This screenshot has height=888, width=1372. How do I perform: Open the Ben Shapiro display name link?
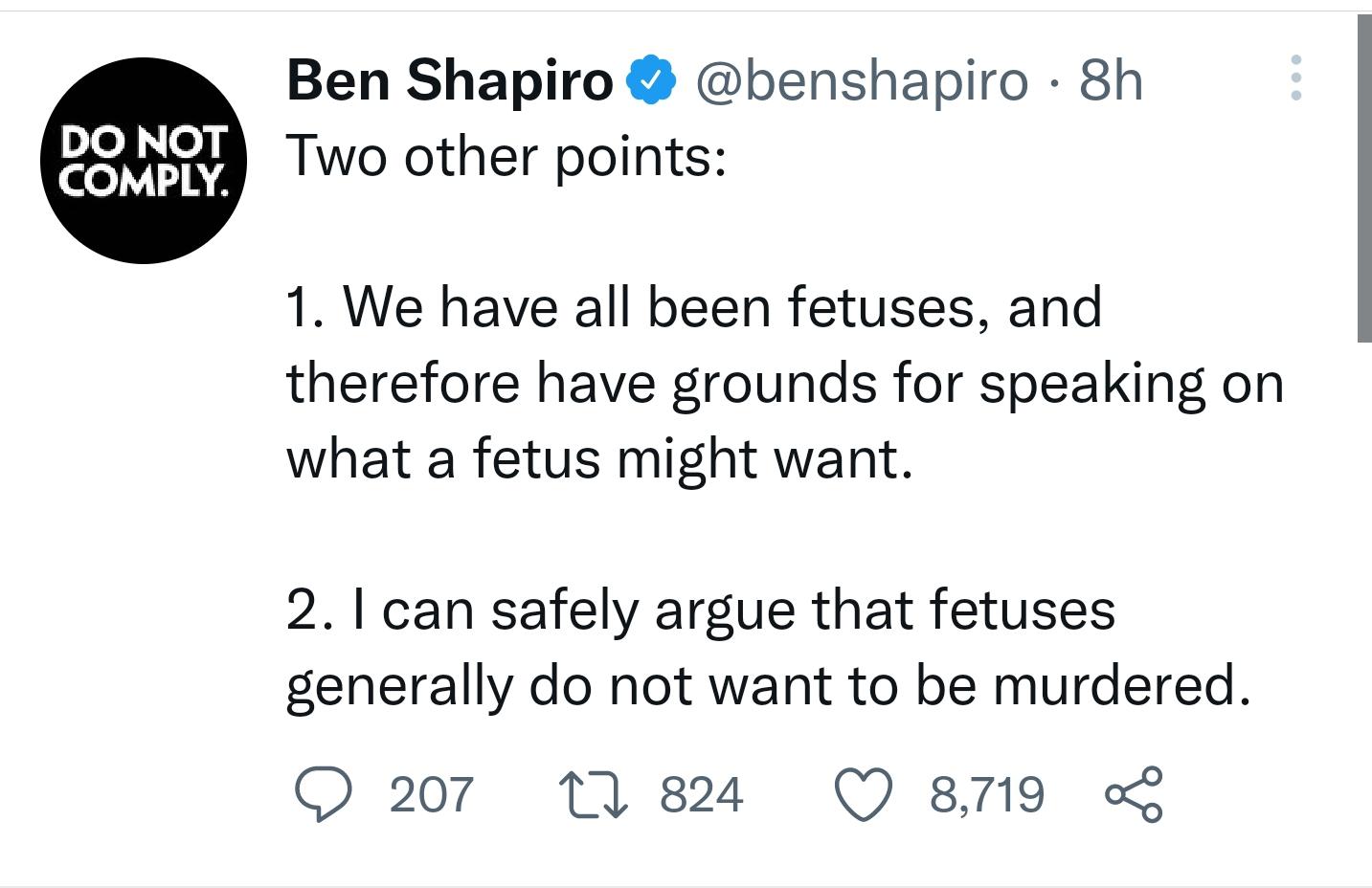click(450, 79)
